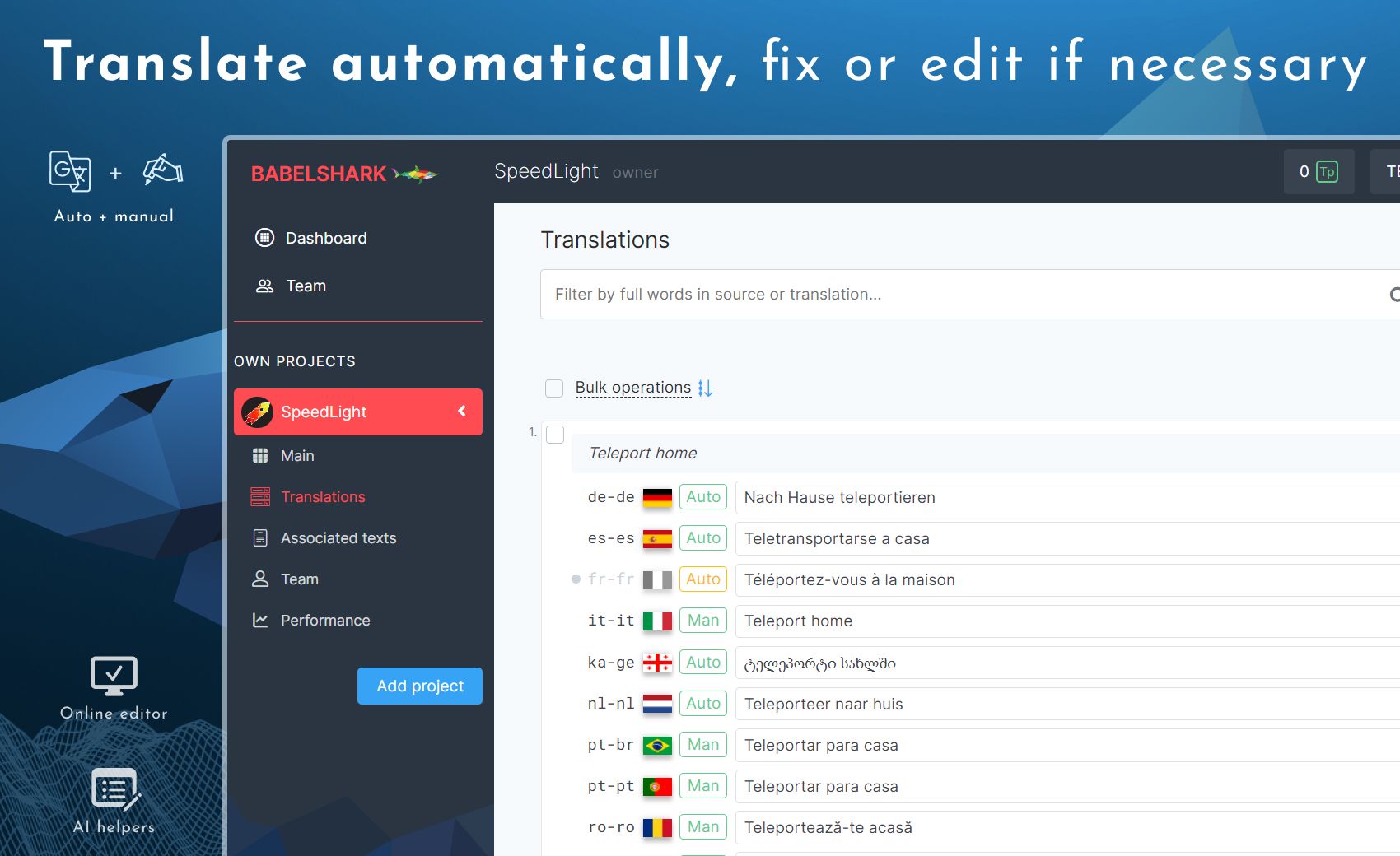Collapse the SpeedLight project using its chevron
The width and height of the screenshot is (1400, 856).
coord(463,412)
